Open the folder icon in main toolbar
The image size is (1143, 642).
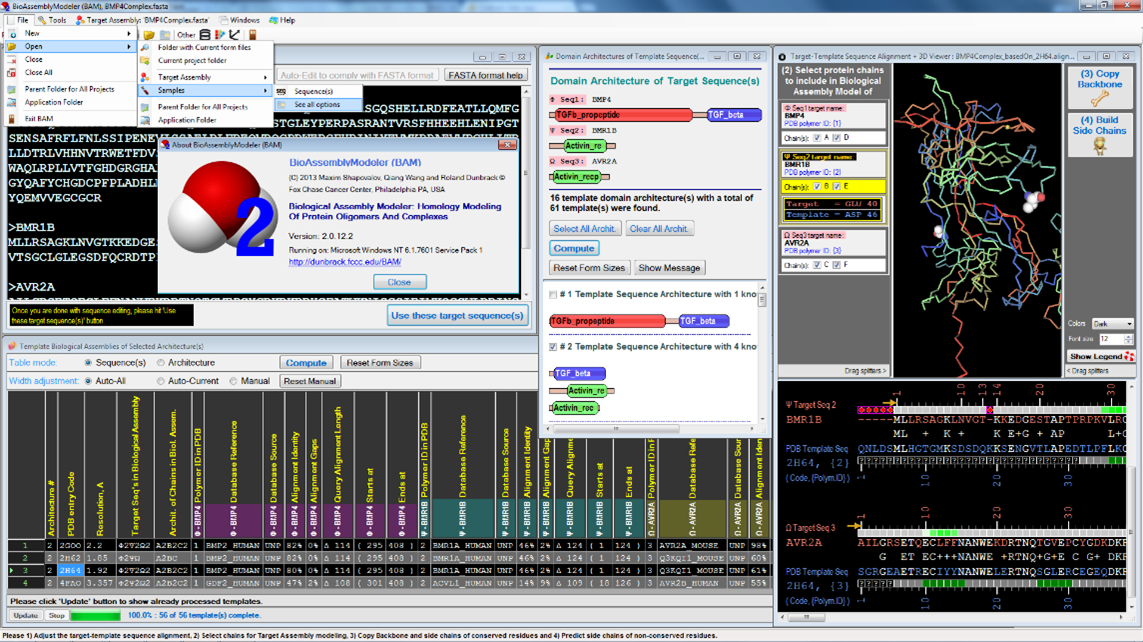pos(149,34)
